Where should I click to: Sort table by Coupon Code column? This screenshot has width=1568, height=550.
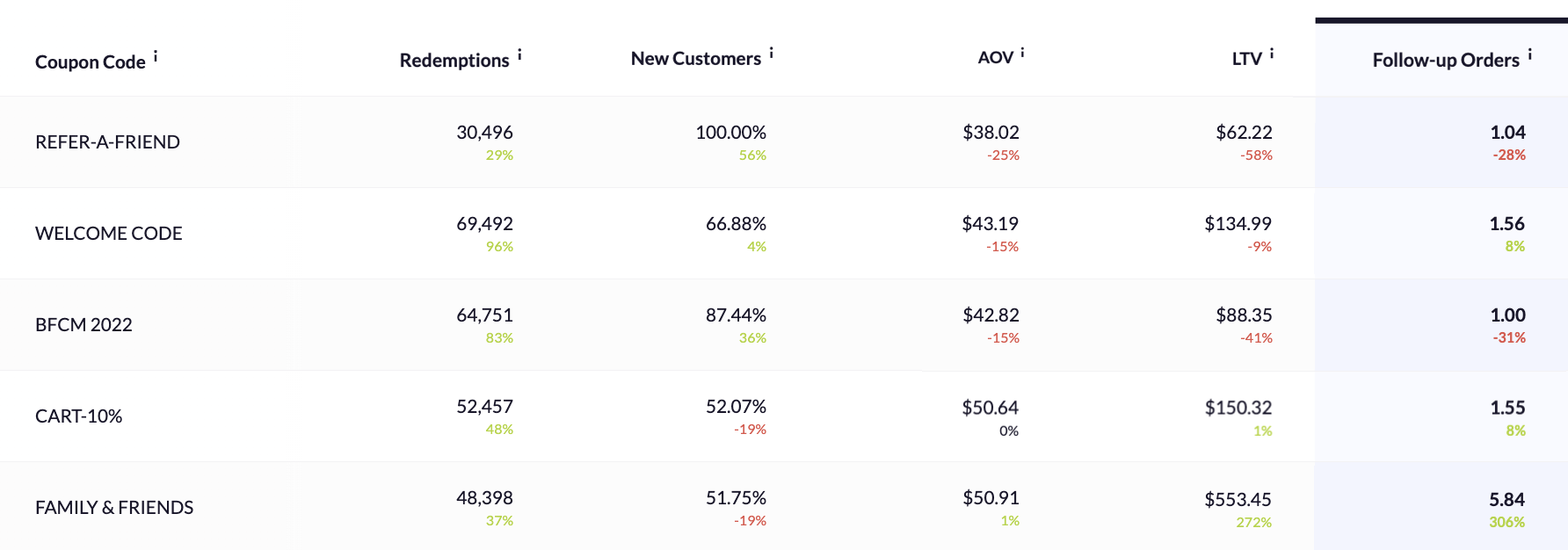[x=90, y=62]
